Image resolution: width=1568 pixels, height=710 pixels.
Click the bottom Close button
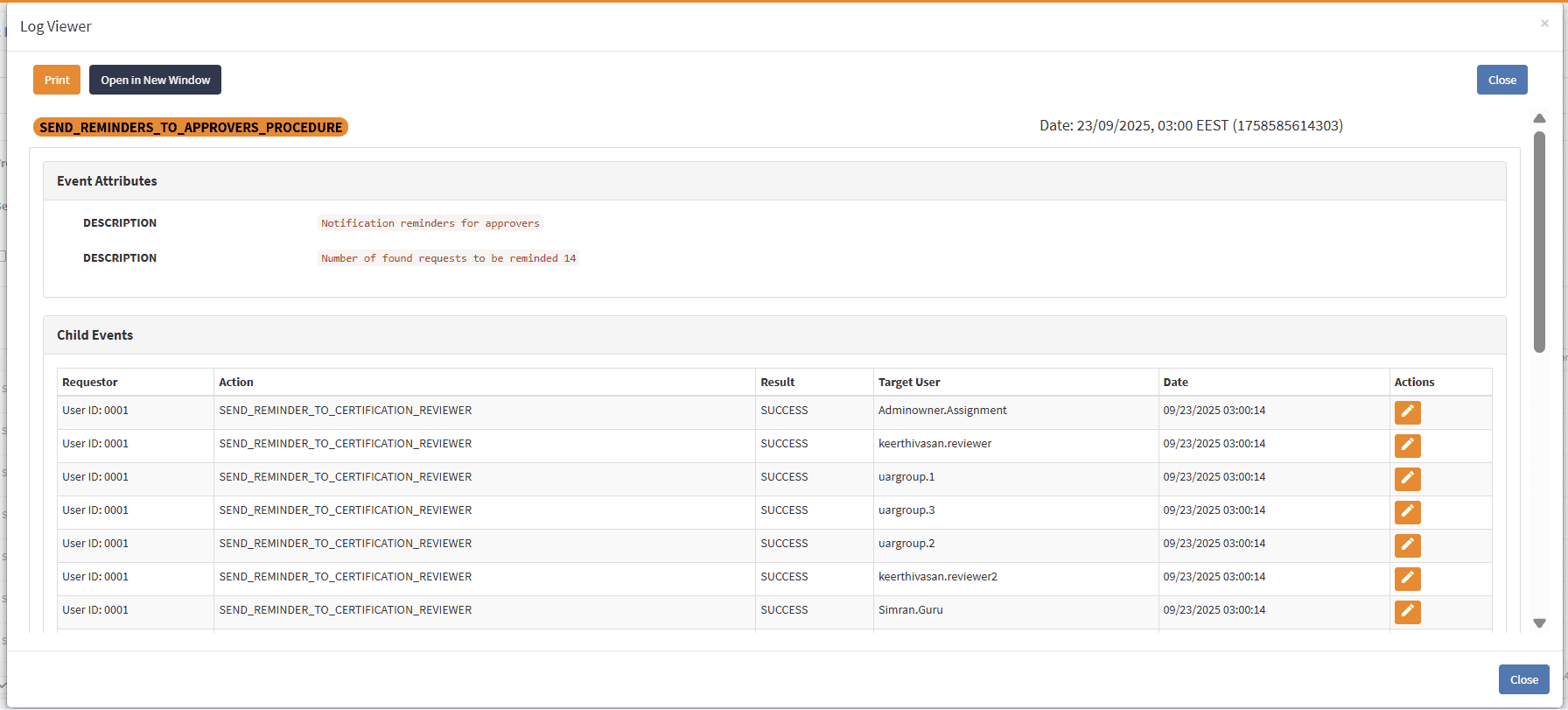(1523, 679)
